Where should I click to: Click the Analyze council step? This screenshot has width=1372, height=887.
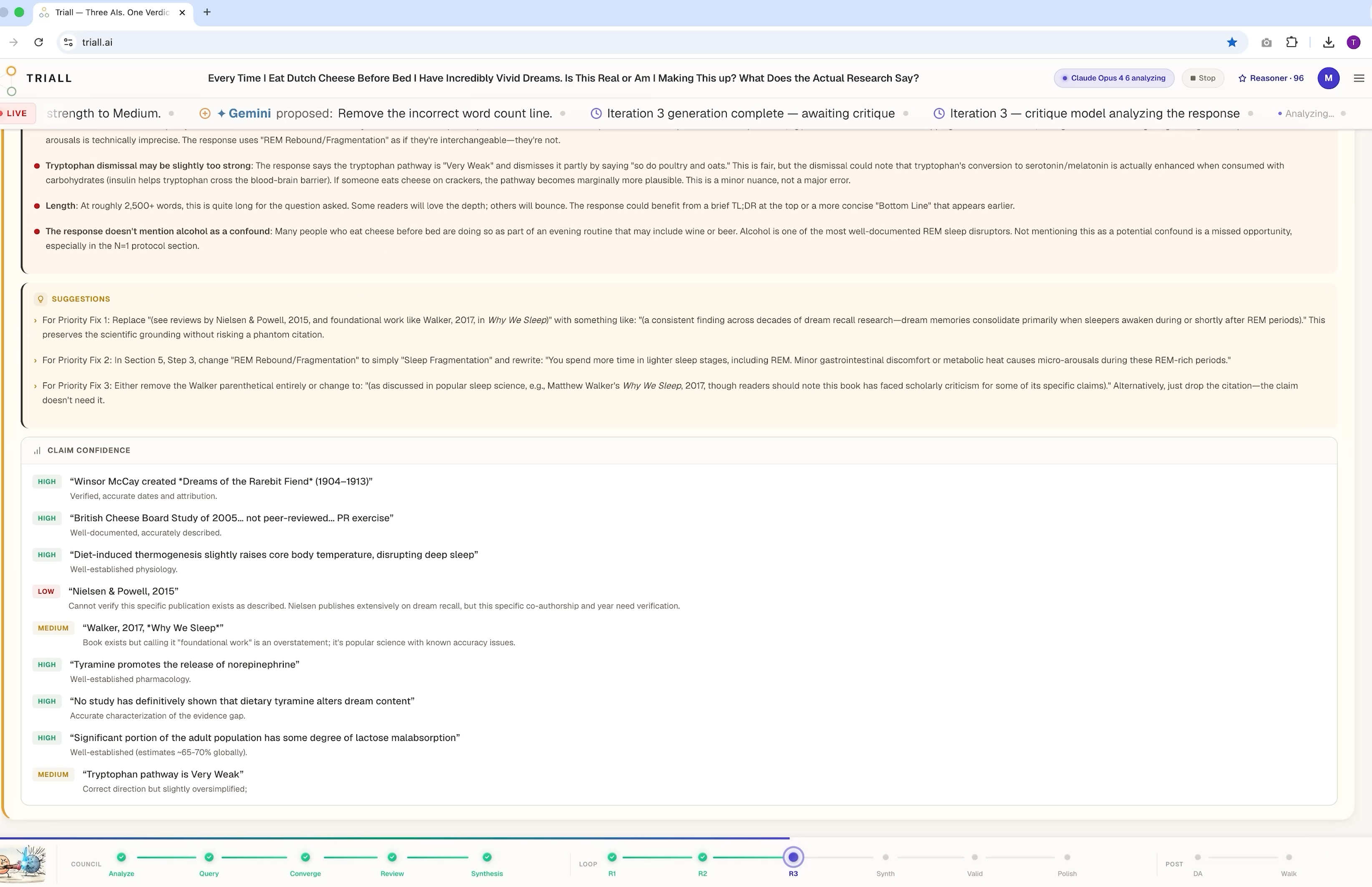tap(121, 857)
